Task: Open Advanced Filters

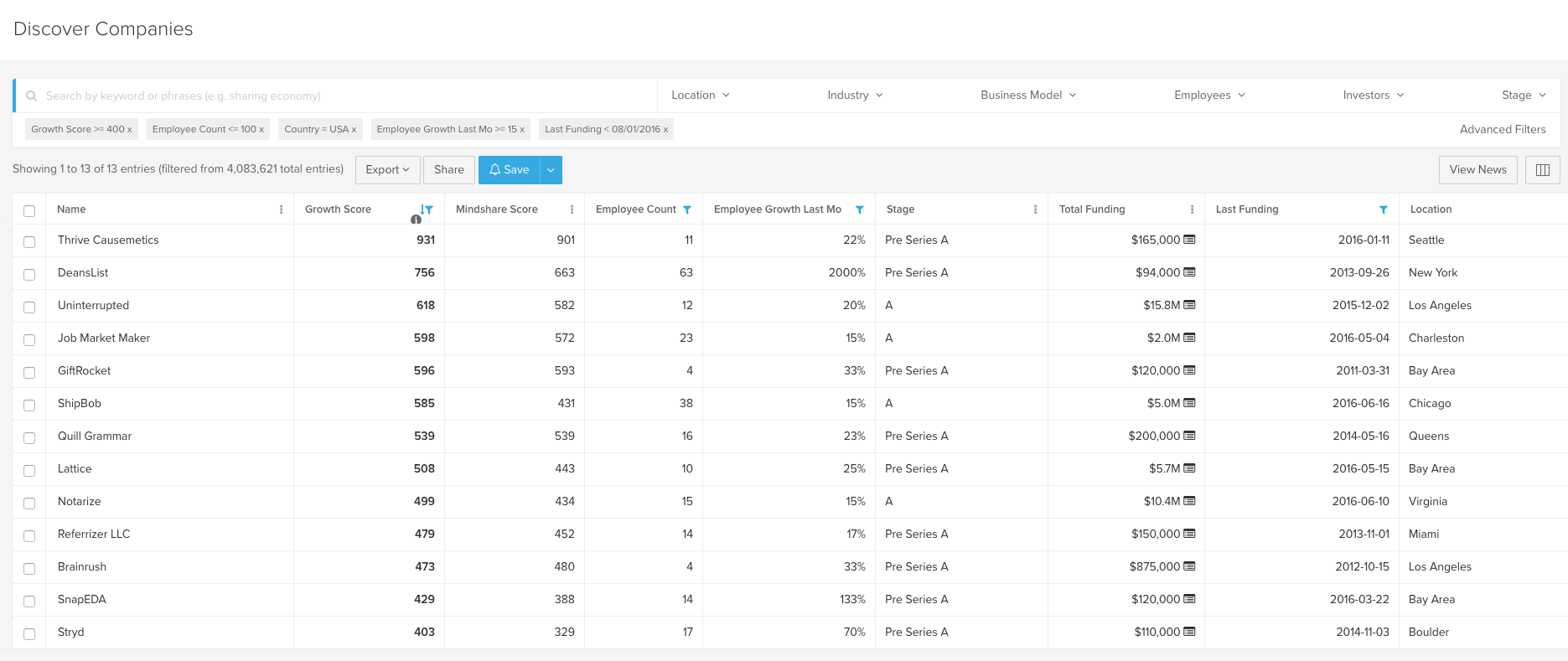Action: (x=1503, y=129)
